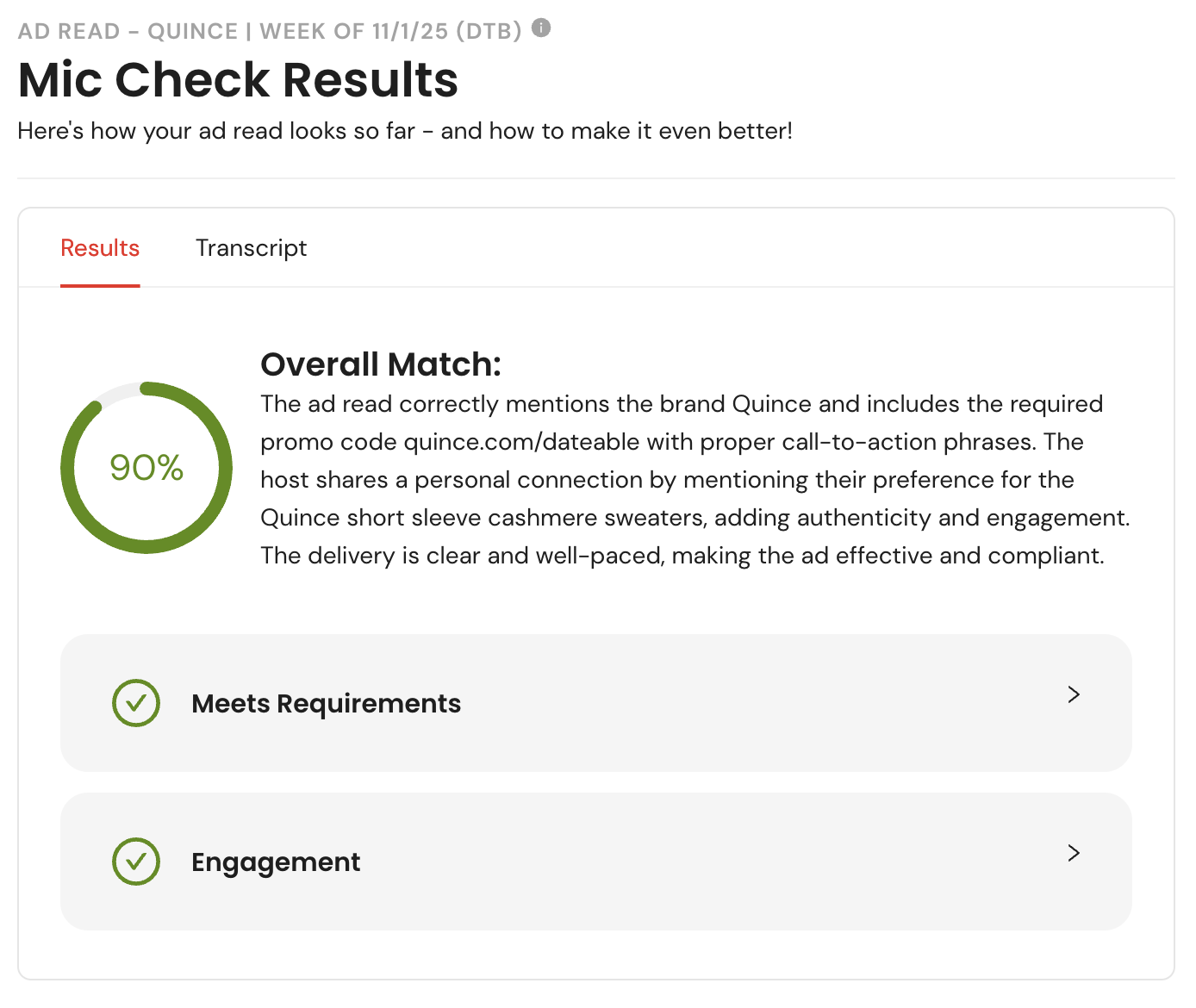This screenshot has width=1196, height=1008.
Task: Switch to the Transcript tab
Action: (251, 248)
